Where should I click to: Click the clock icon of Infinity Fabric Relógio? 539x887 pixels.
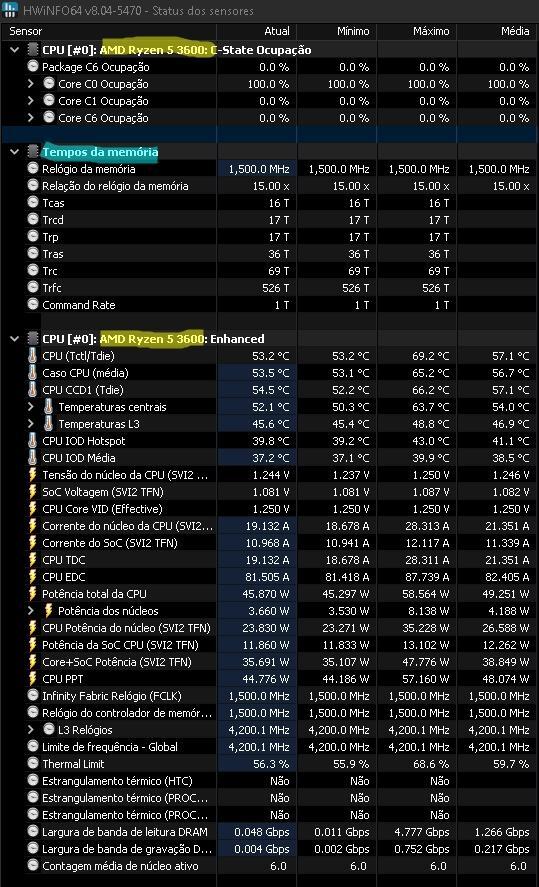pos(33,695)
